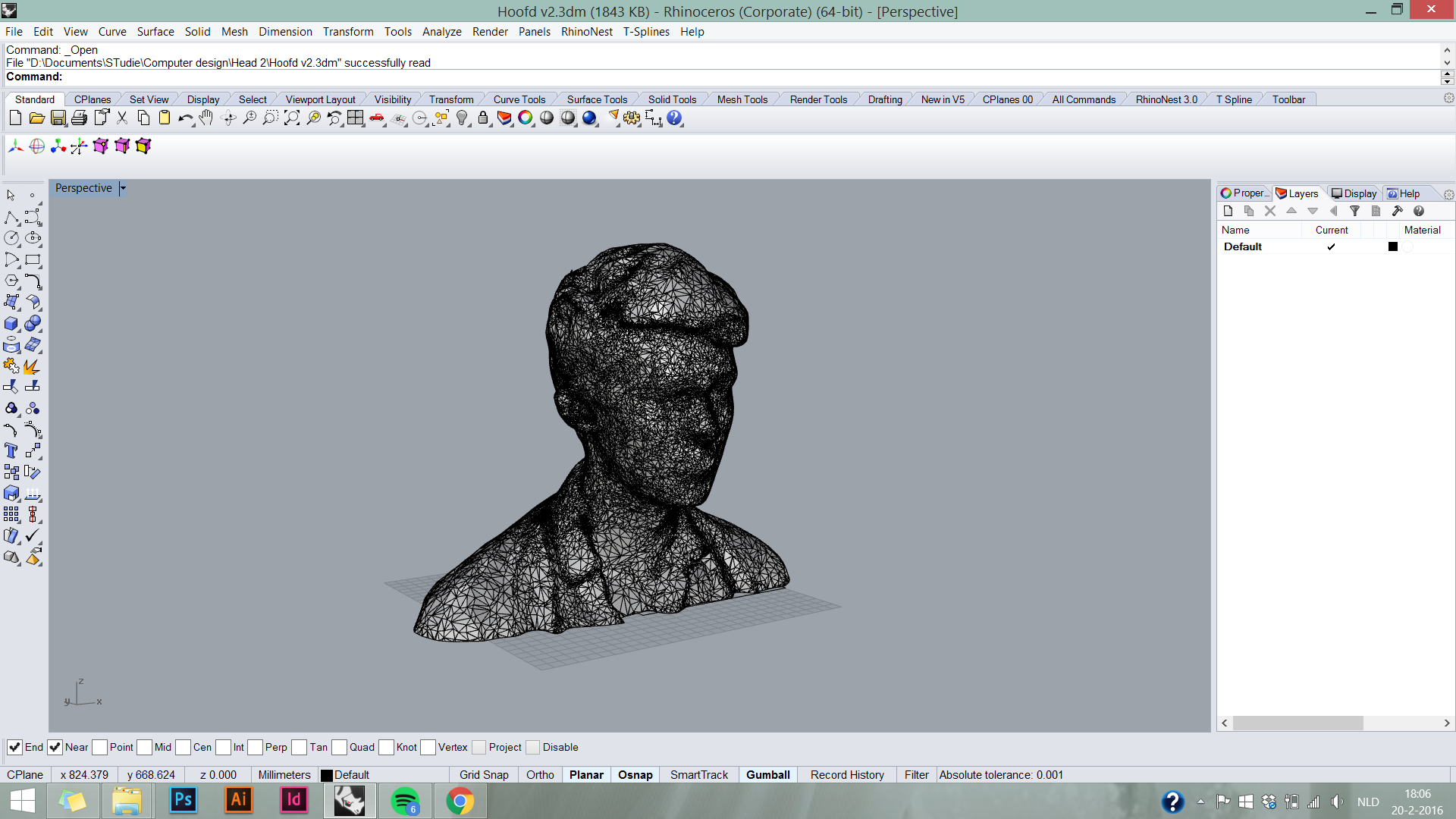The image size is (1456, 819).
Task: Open the Display panel tab
Action: click(x=1354, y=193)
